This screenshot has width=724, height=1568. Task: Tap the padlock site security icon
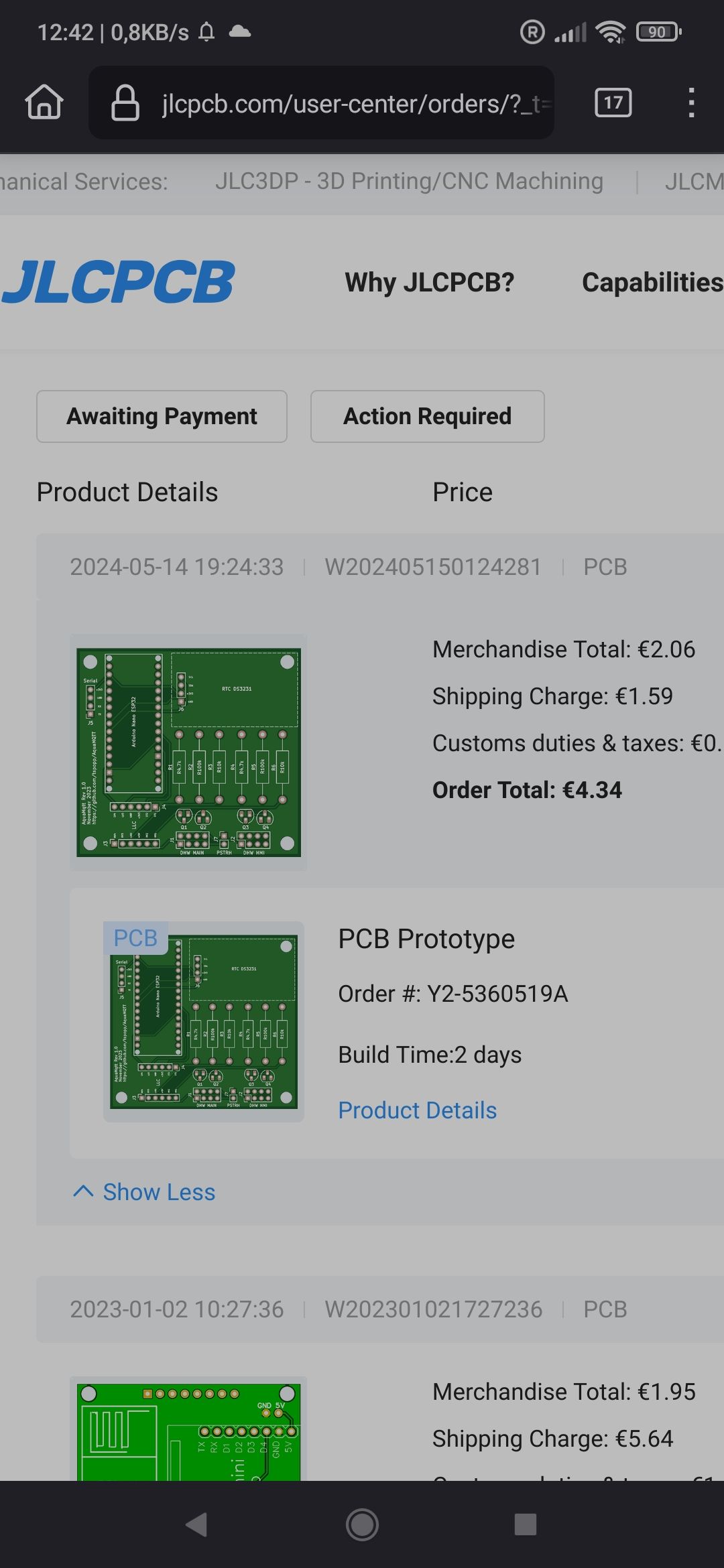pos(125,103)
